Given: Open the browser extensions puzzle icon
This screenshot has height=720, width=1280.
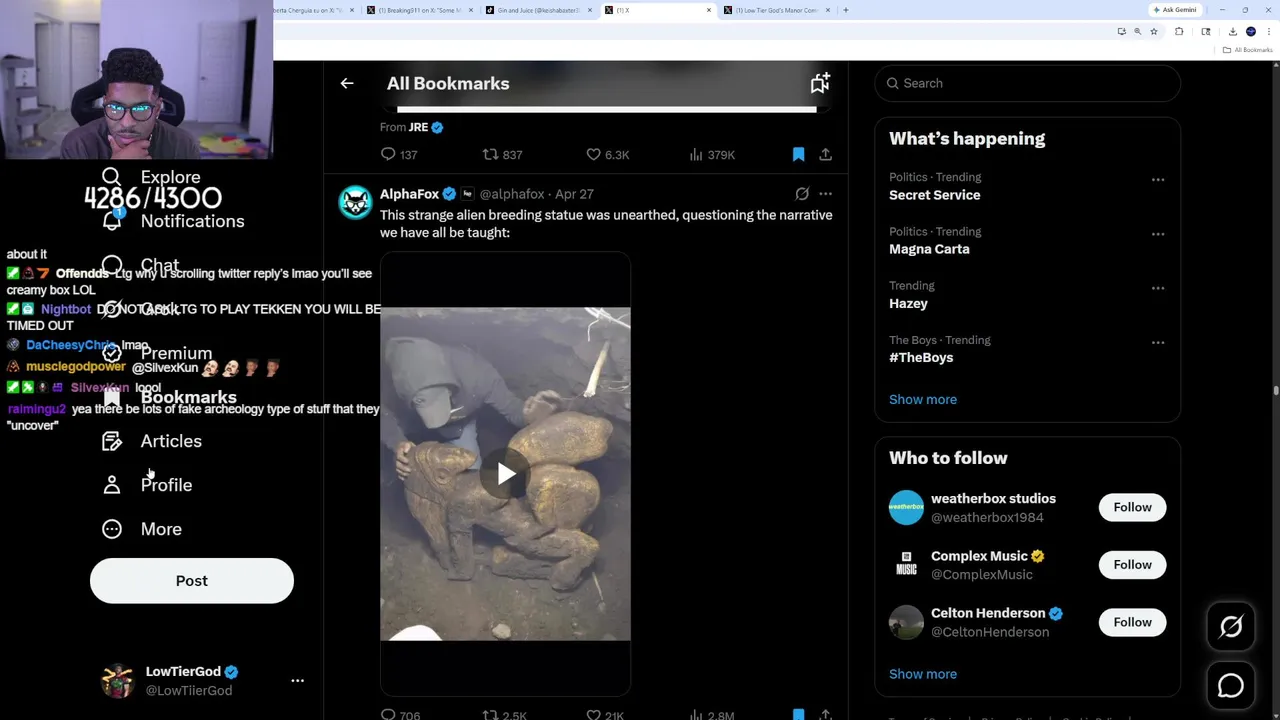Looking at the screenshot, I should (x=1179, y=32).
